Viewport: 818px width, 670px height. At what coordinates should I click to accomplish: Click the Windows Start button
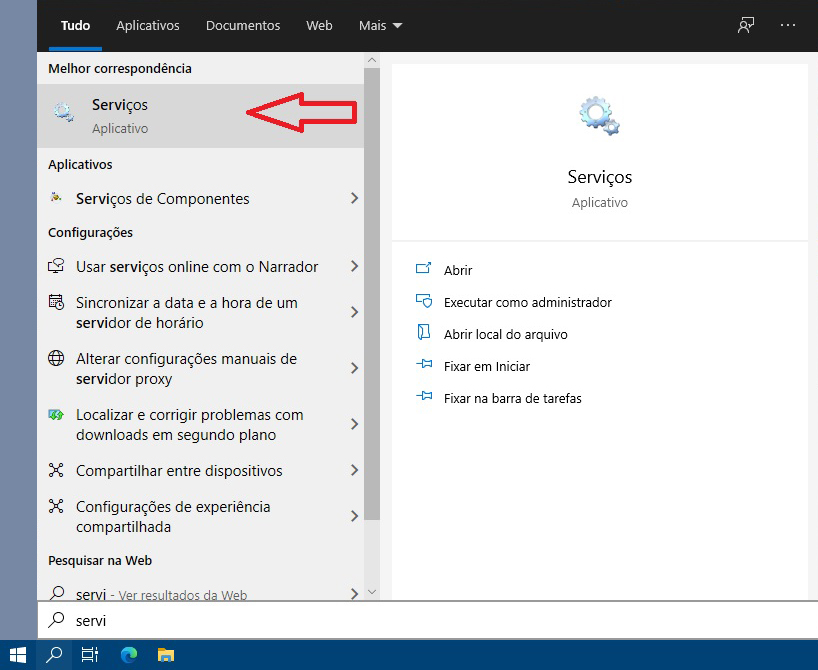click(x=18, y=655)
